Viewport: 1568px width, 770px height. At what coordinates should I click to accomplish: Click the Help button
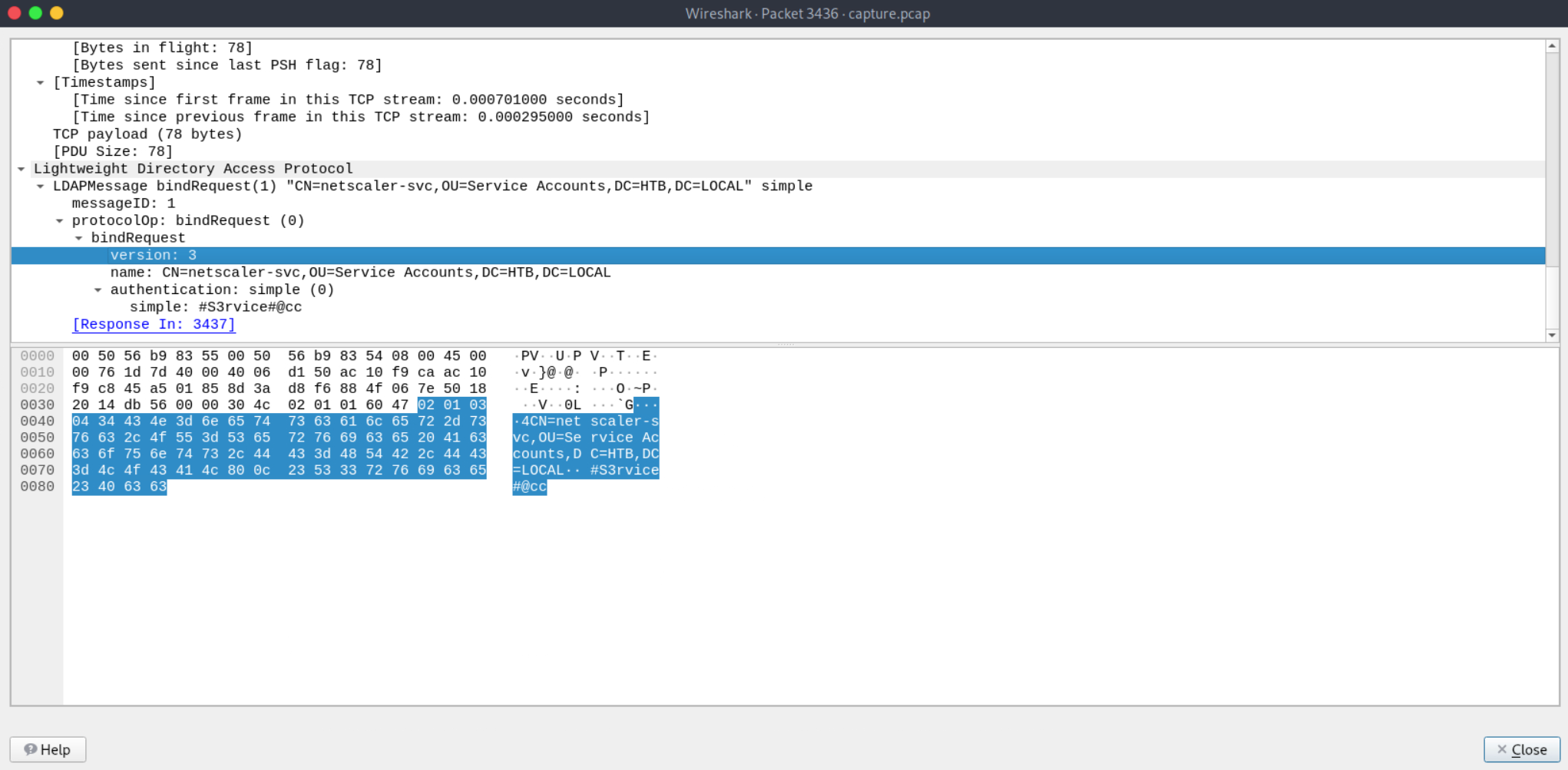[48, 749]
